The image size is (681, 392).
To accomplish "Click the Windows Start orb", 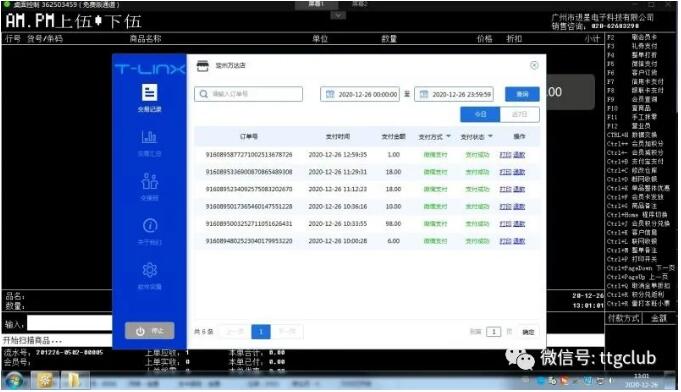I will point(13,381).
